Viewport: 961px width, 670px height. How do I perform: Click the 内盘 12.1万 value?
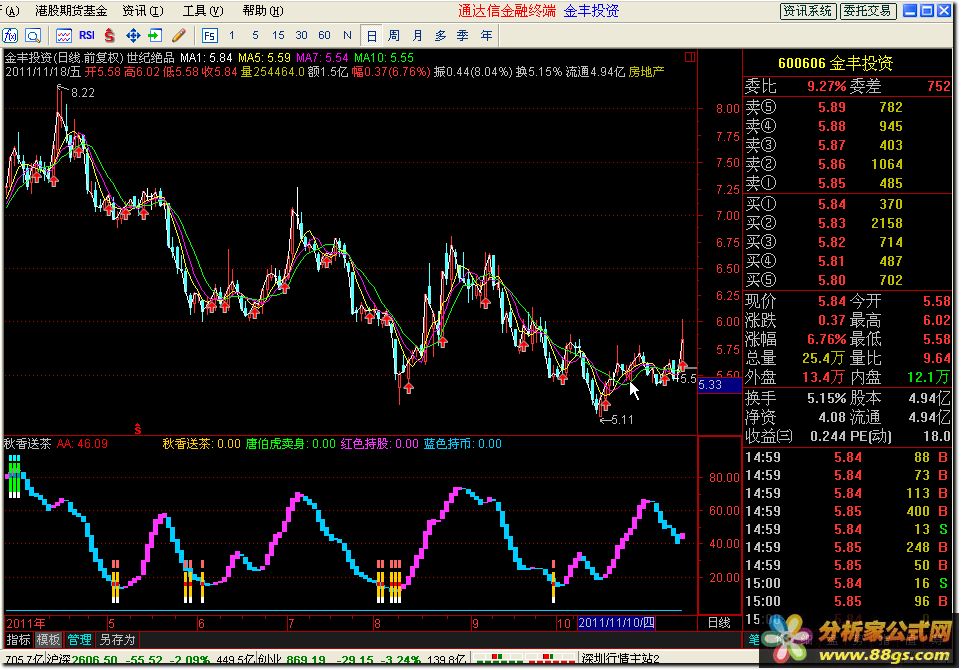point(928,377)
